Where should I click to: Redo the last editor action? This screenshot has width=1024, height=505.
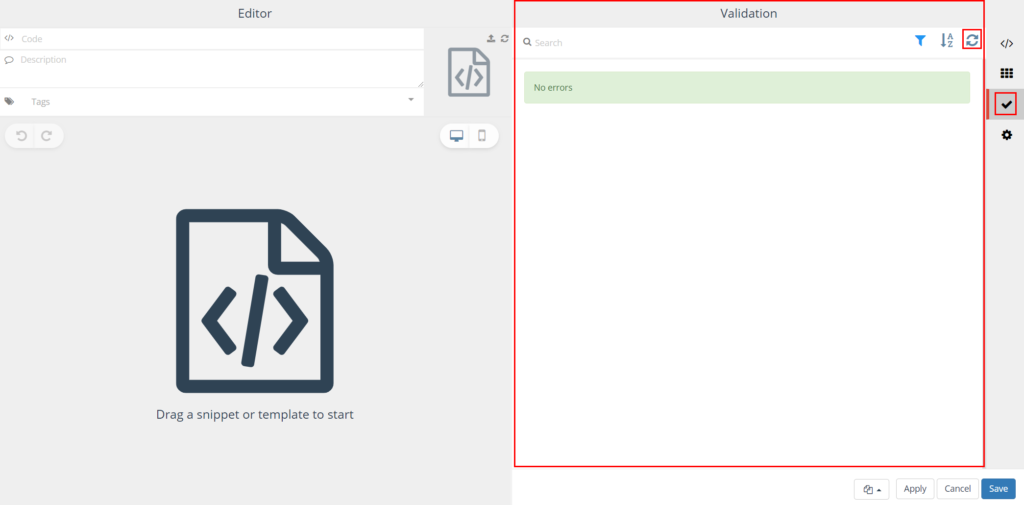tap(47, 136)
